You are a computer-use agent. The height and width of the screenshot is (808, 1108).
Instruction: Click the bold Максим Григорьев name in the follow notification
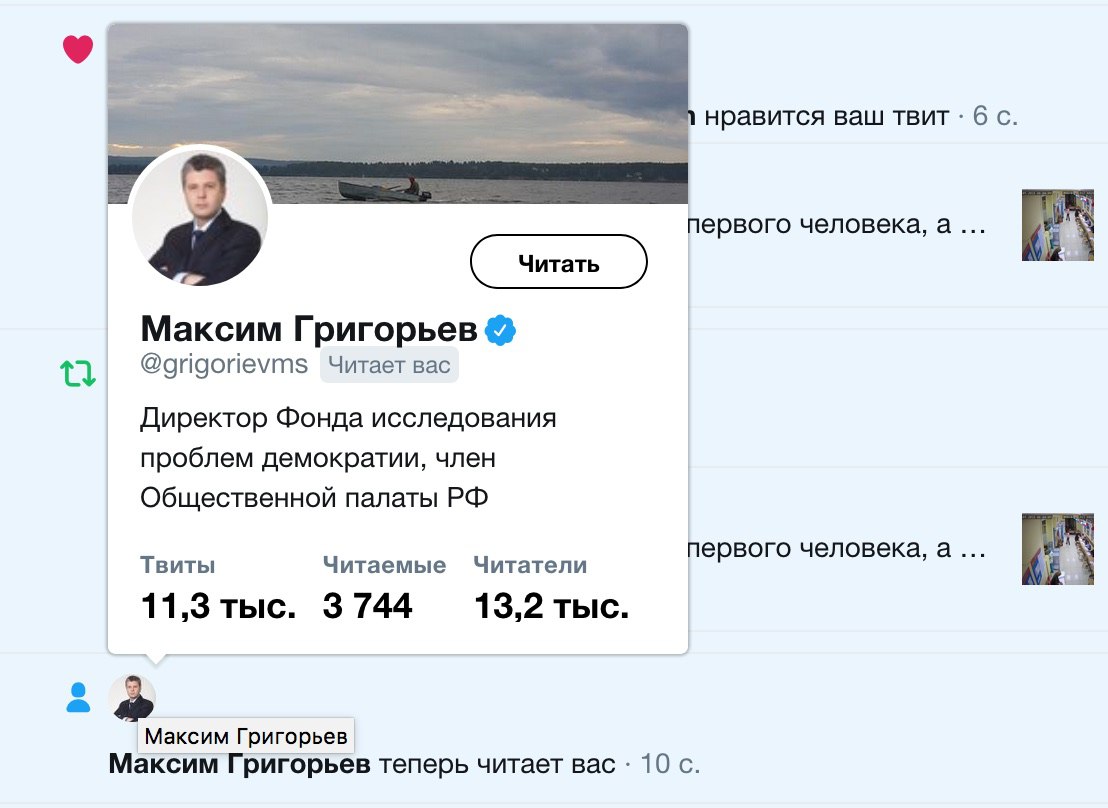(239, 766)
